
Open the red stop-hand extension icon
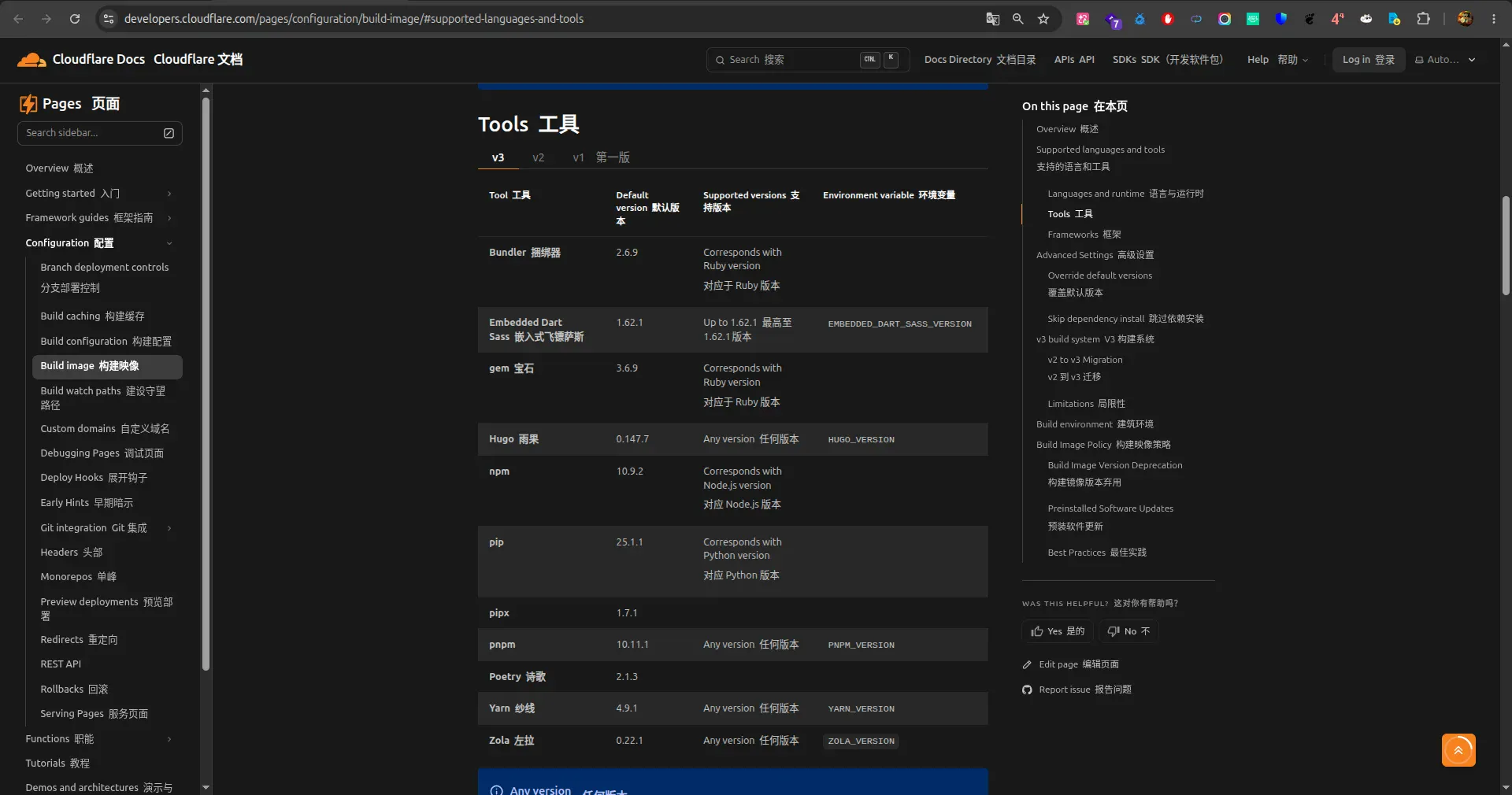coord(1168,19)
